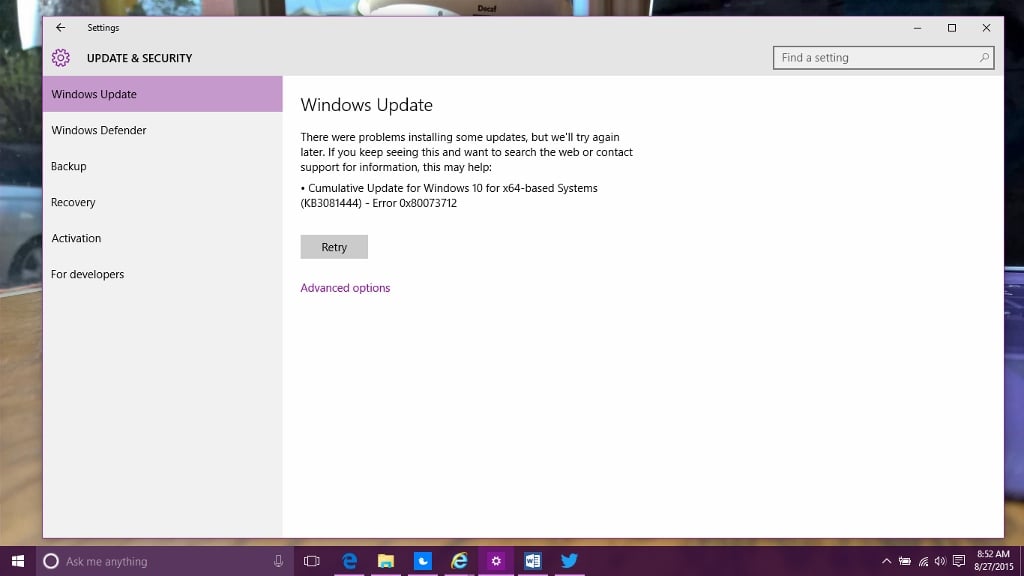Image resolution: width=1024 pixels, height=576 pixels.
Task: Click the Settings gear taskbar icon
Action: click(496, 561)
